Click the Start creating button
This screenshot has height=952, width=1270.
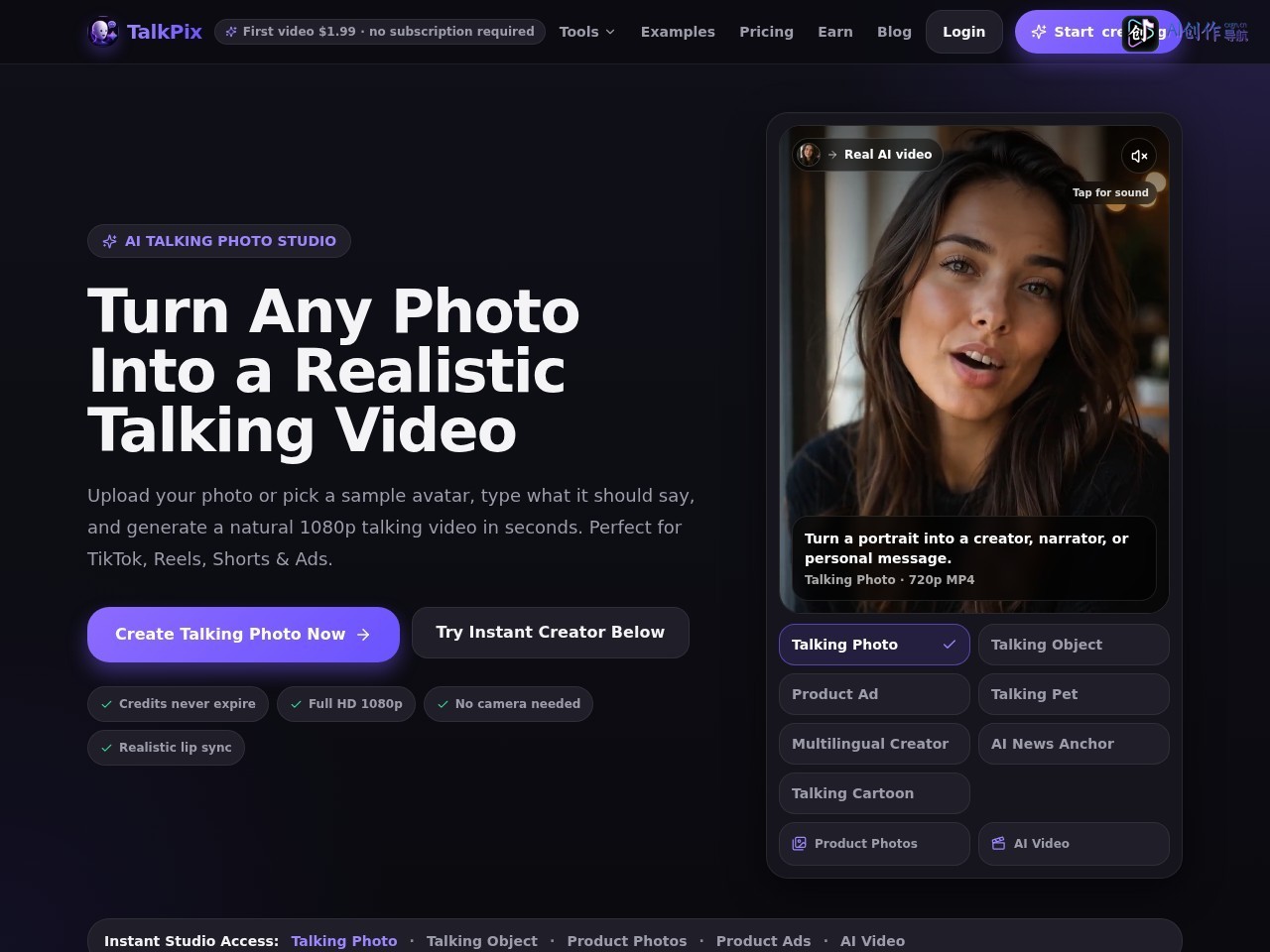(x=1098, y=32)
